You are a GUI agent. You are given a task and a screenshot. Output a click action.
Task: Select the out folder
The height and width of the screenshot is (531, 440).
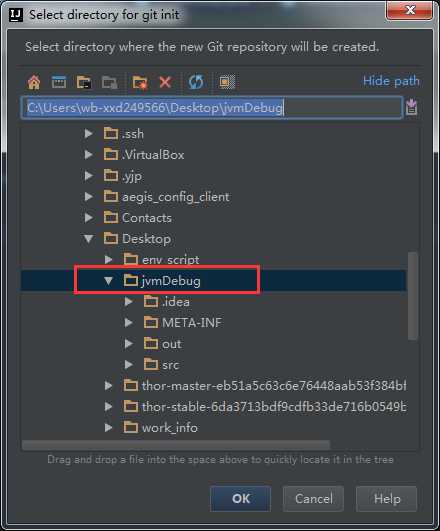[162, 344]
